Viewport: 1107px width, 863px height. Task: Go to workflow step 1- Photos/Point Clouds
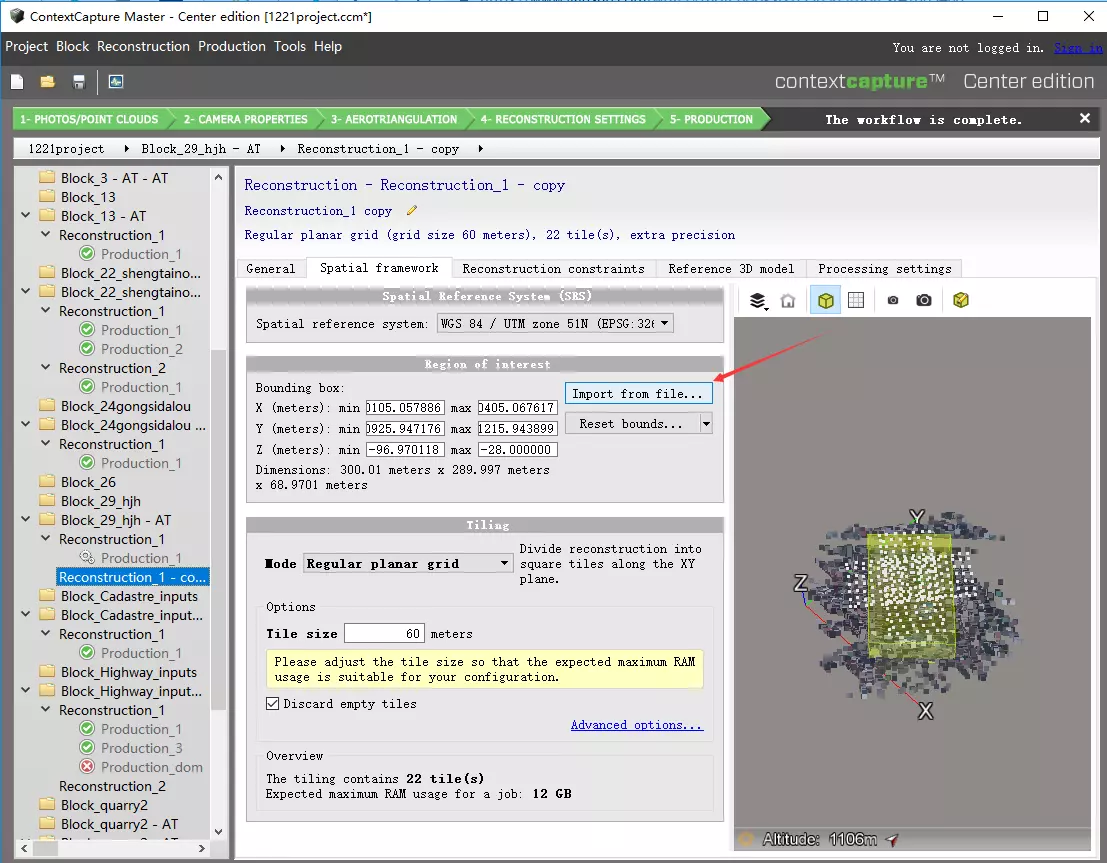point(90,119)
